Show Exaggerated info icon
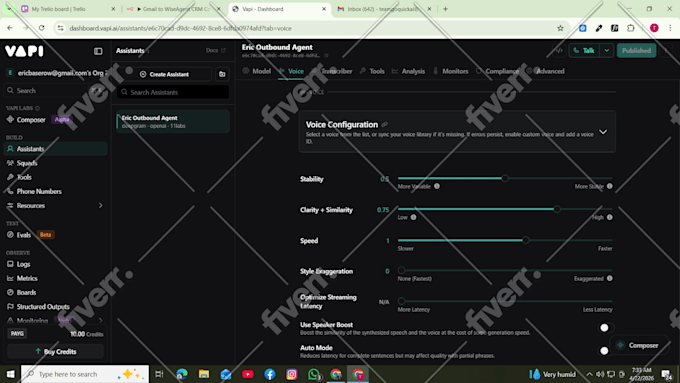The width and height of the screenshot is (680, 383). pyautogui.click(x=610, y=278)
